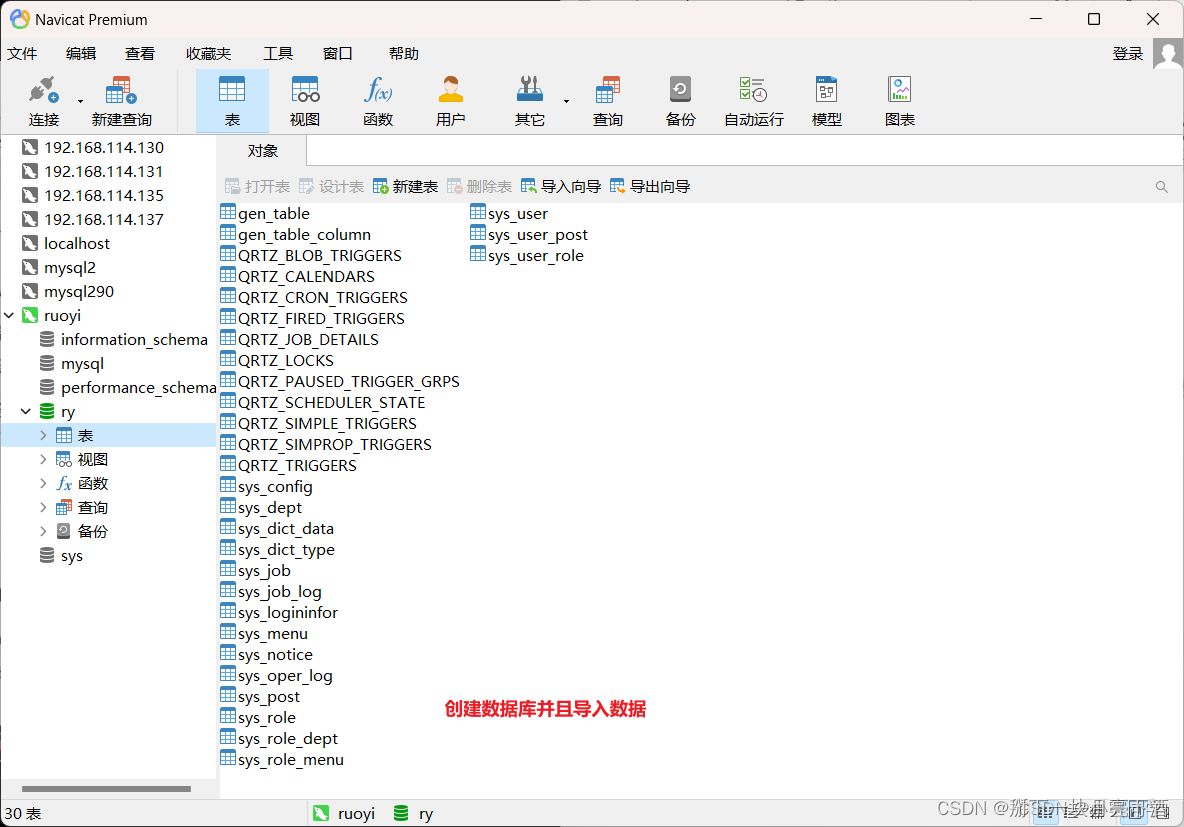Click the 打开表 (Open Table) button
The width and height of the screenshot is (1184, 827).
(257, 187)
